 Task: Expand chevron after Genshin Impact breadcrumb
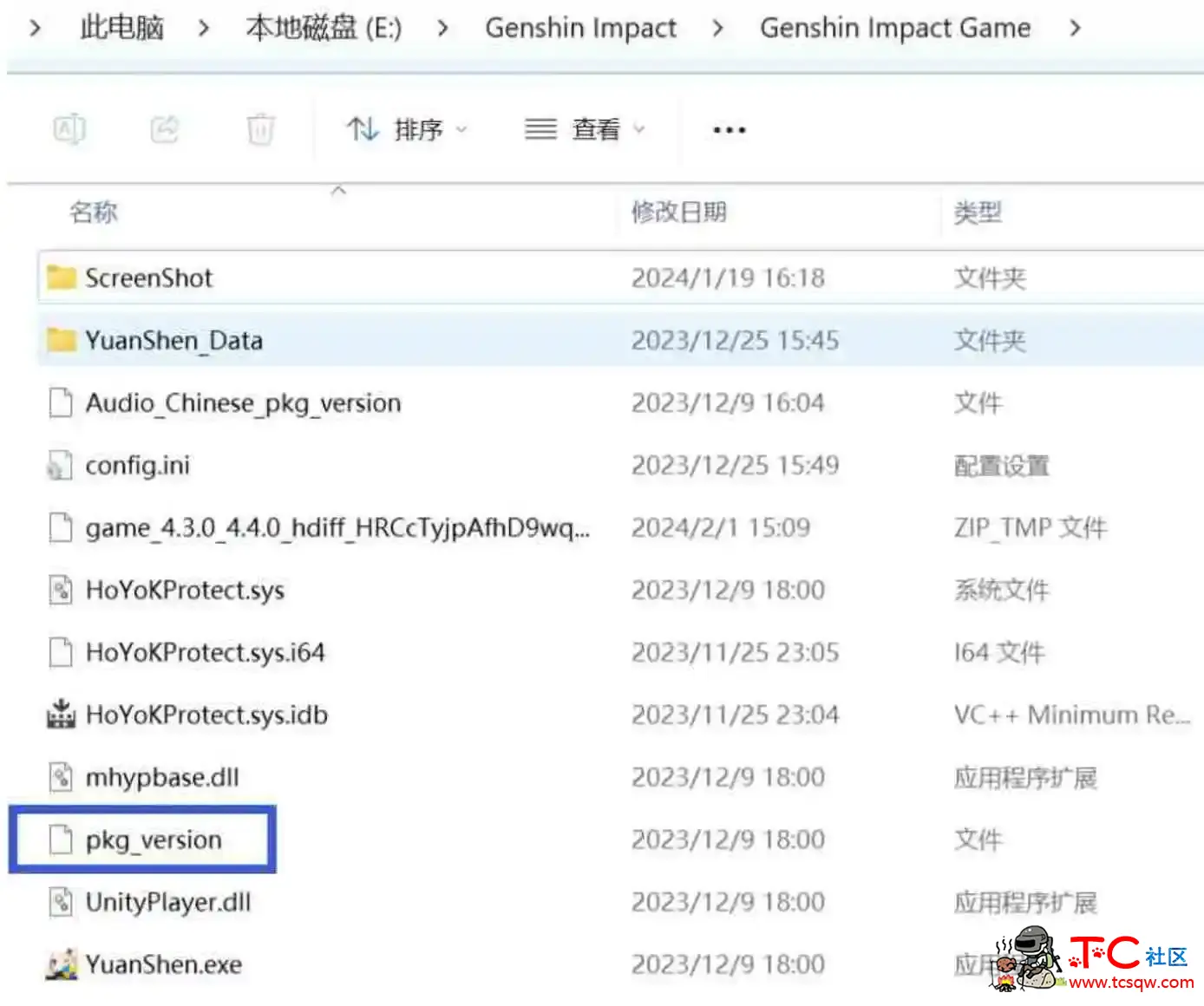coord(717,29)
